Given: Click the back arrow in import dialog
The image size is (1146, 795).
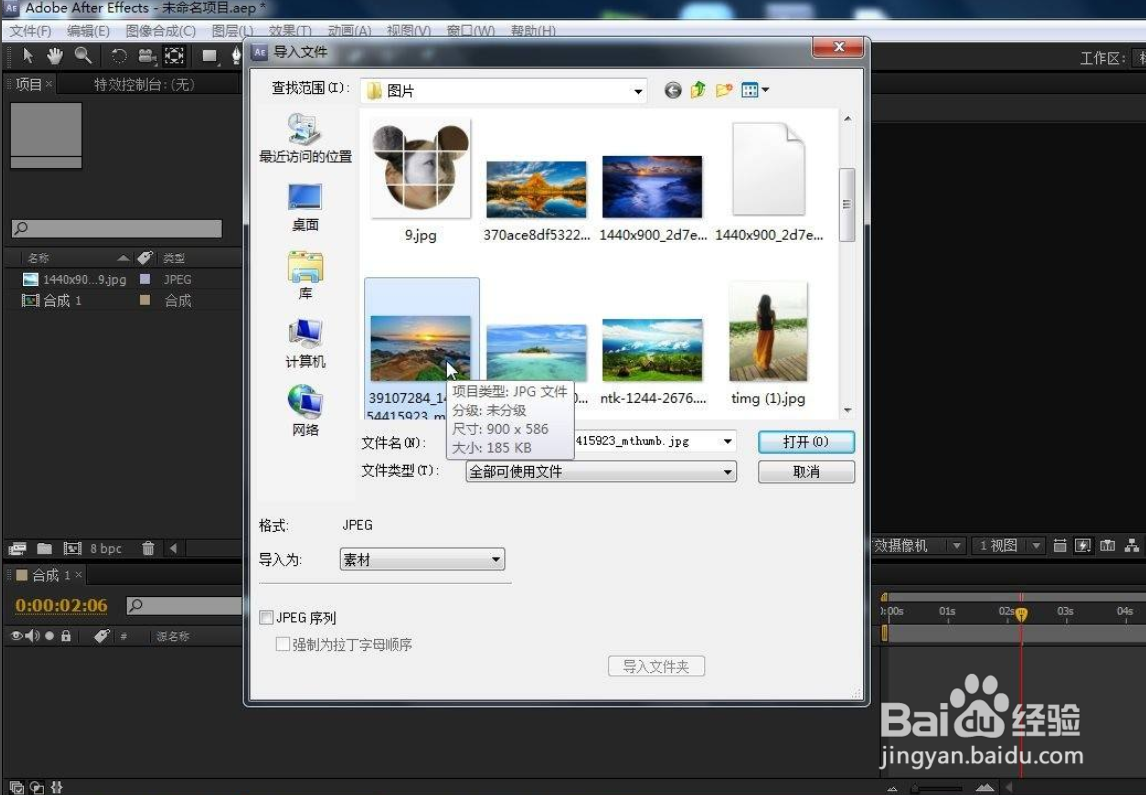Looking at the screenshot, I should (672, 90).
